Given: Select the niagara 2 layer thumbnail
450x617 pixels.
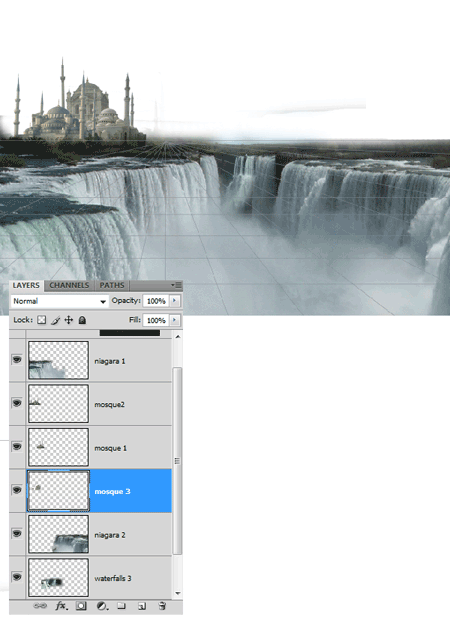Looking at the screenshot, I should pos(59,534).
